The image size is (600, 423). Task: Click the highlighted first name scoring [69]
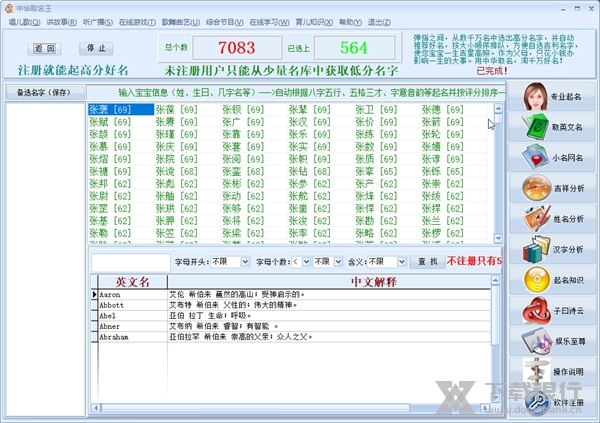coord(121,109)
